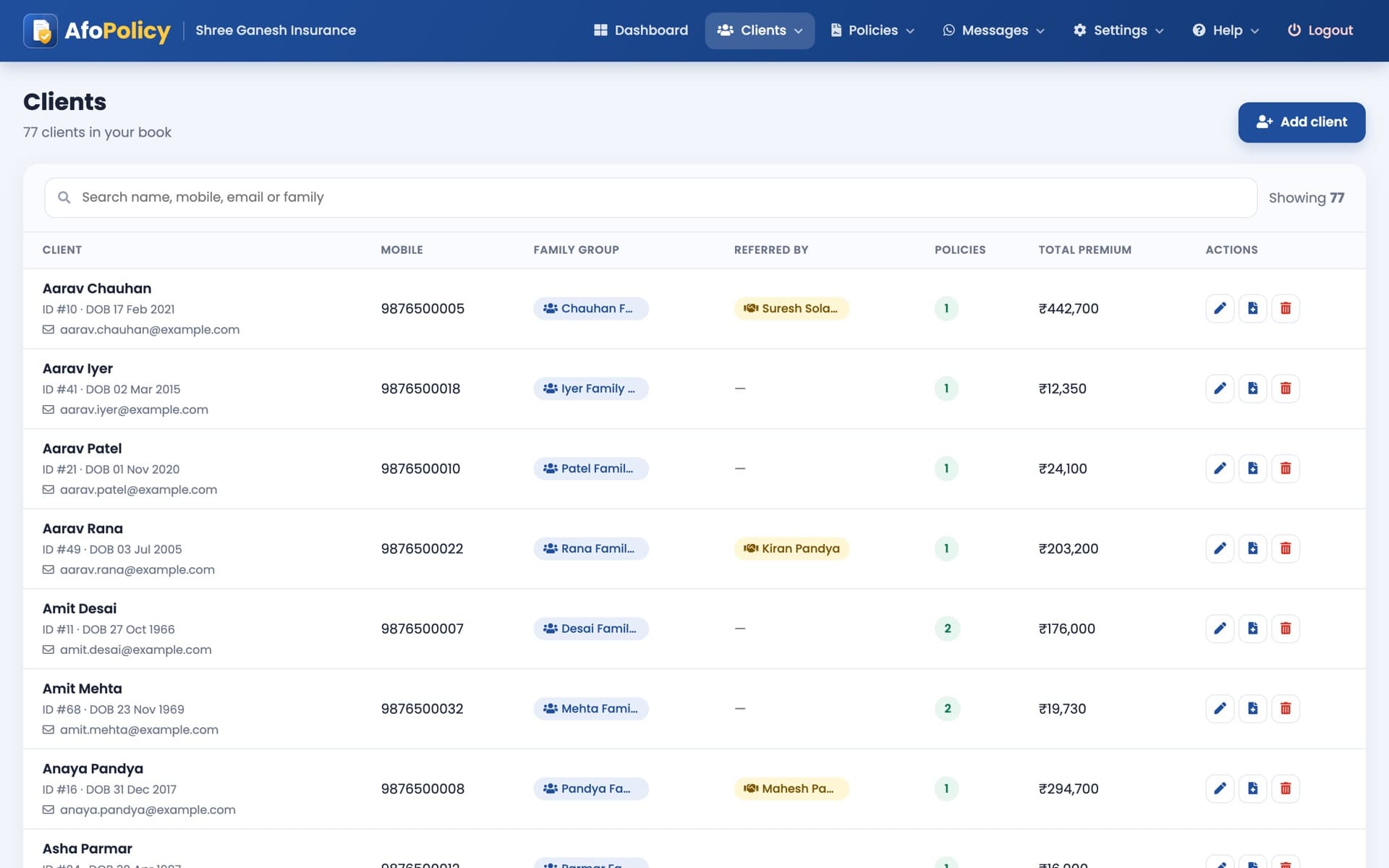Image resolution: width=1389 pixels, height=868 pixels.
Task: Open the Mahesh Pa… referrer tag
Action: 791,788
